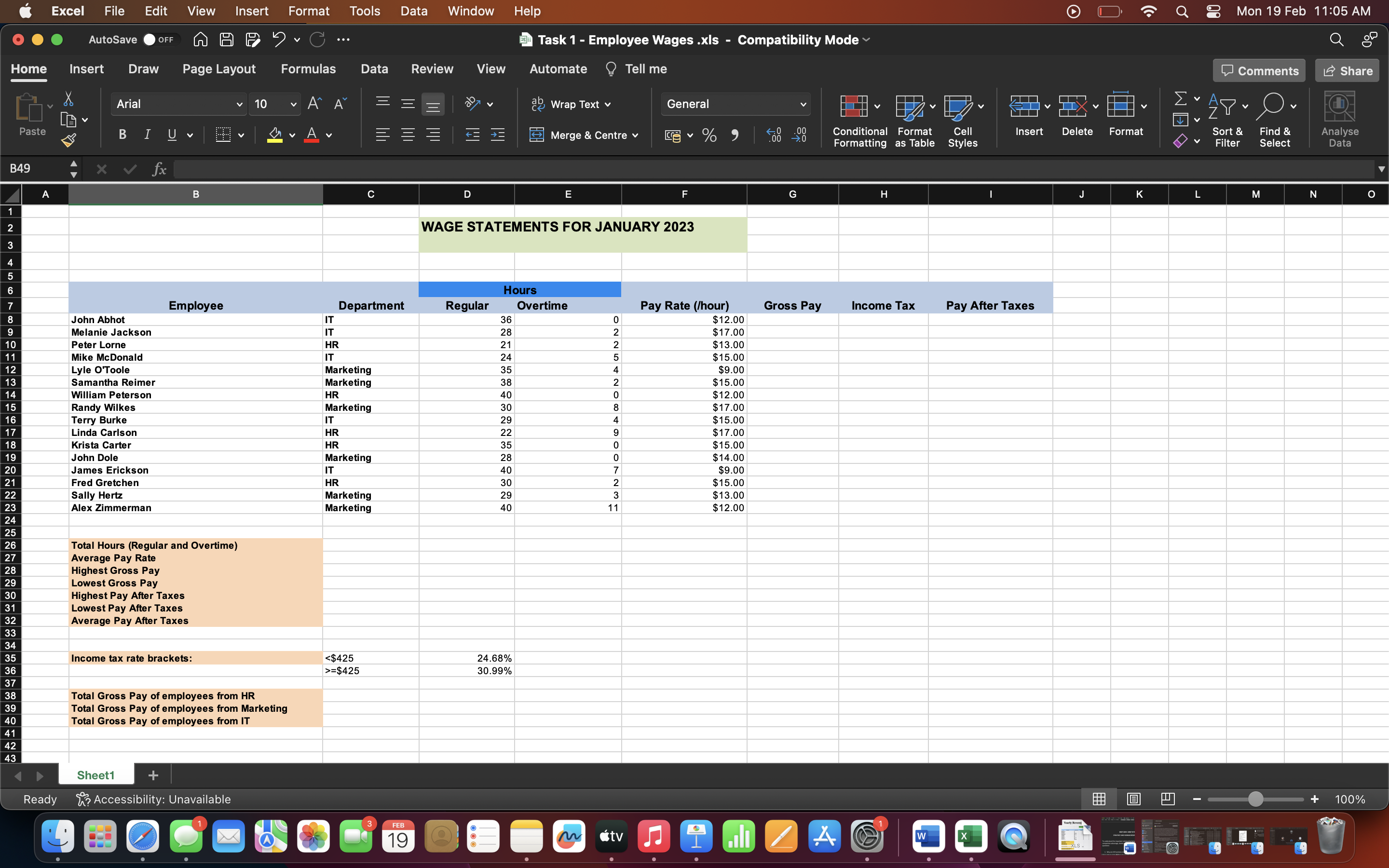Add a new sheet with the plus button
Screen dimensions: 1389x868
pyautogui.click(x=152, y=775)
